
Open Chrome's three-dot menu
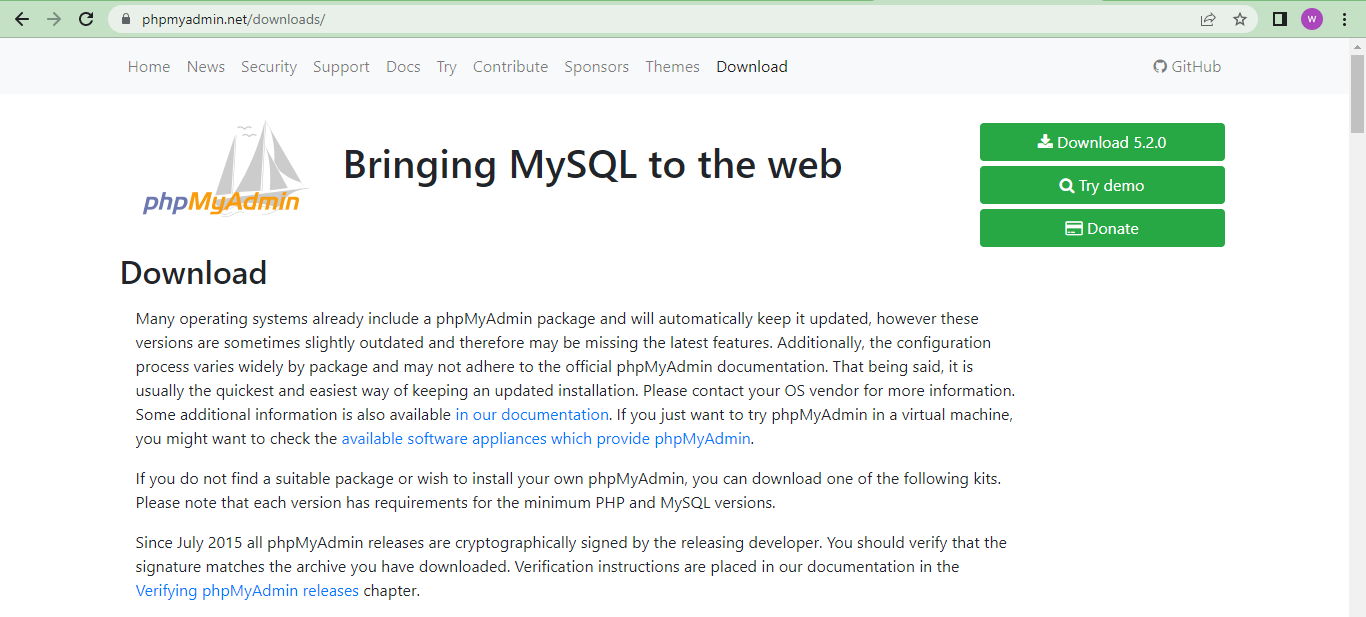tap(1344, 19)
